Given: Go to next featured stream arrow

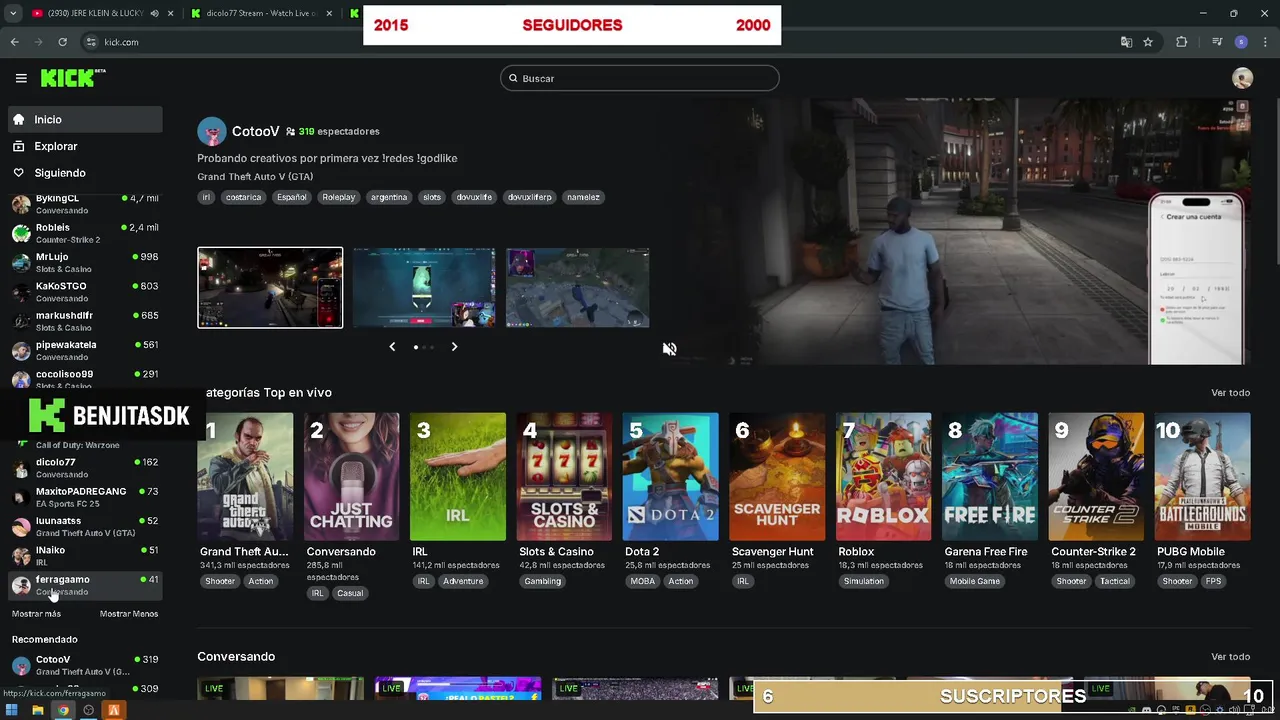Looking at the screenshot, I should point(454,347).
